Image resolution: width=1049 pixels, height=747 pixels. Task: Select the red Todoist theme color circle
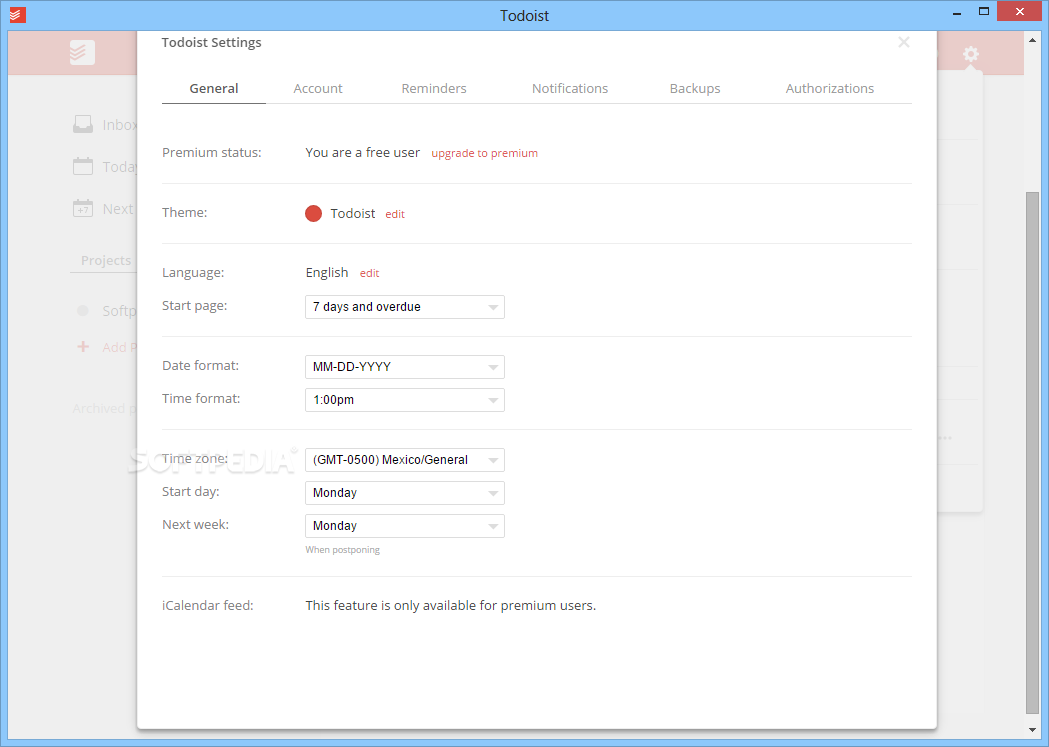tap(313, 213)
